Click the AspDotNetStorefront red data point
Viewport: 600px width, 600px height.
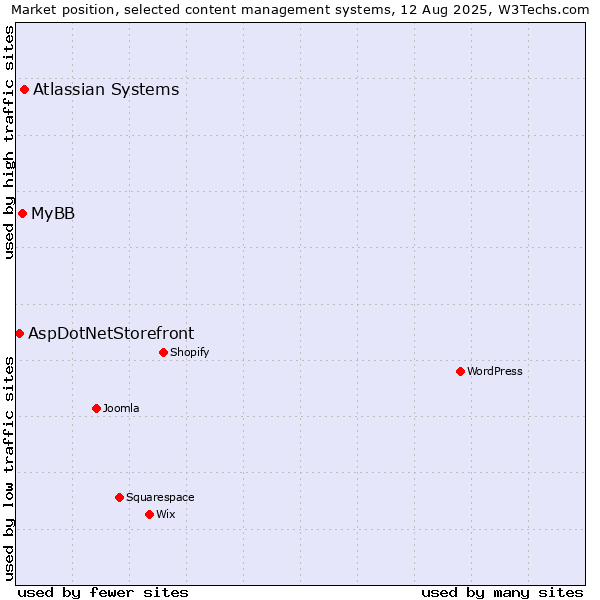[20, 334]
